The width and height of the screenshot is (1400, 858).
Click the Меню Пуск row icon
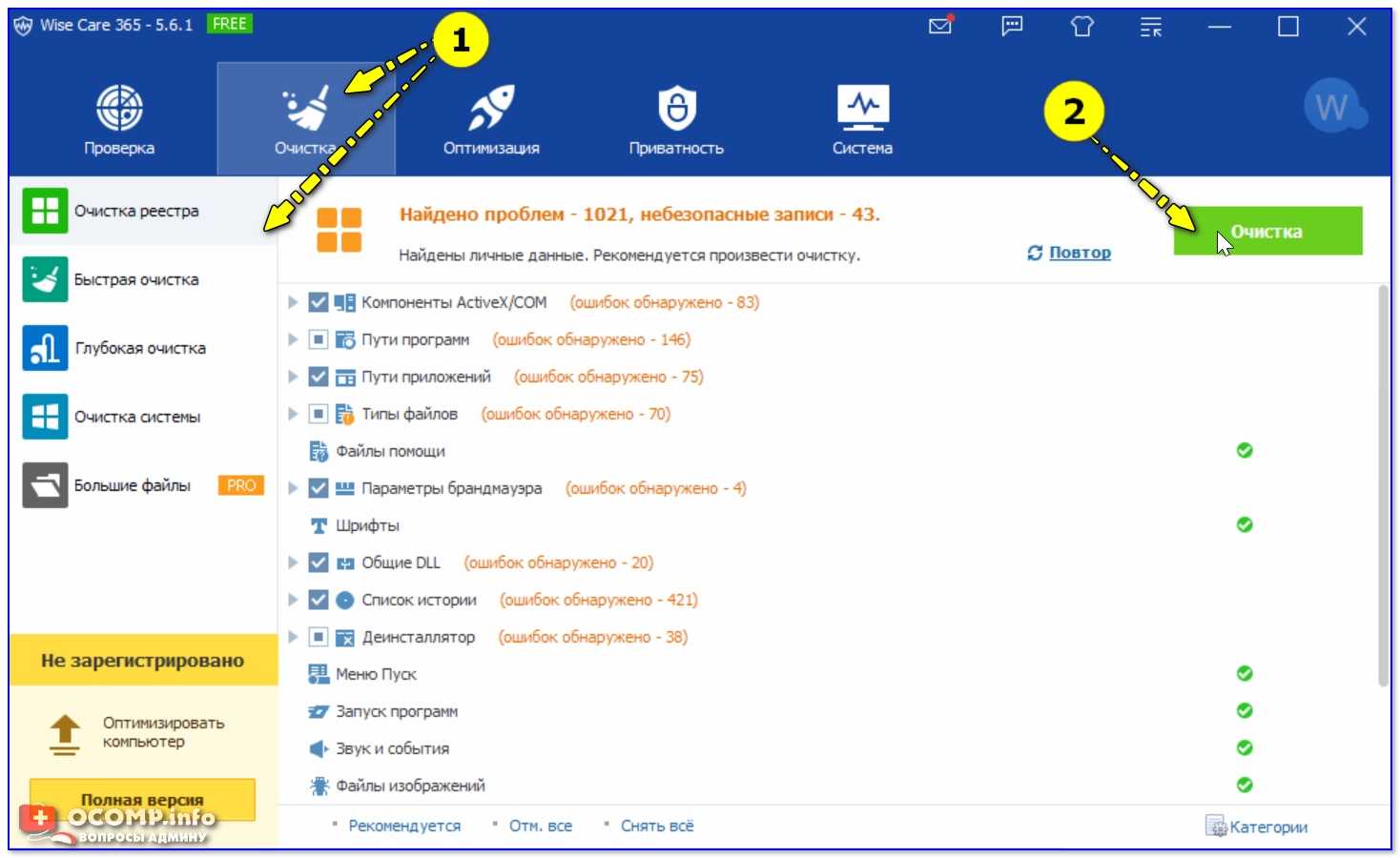[319, 674]
